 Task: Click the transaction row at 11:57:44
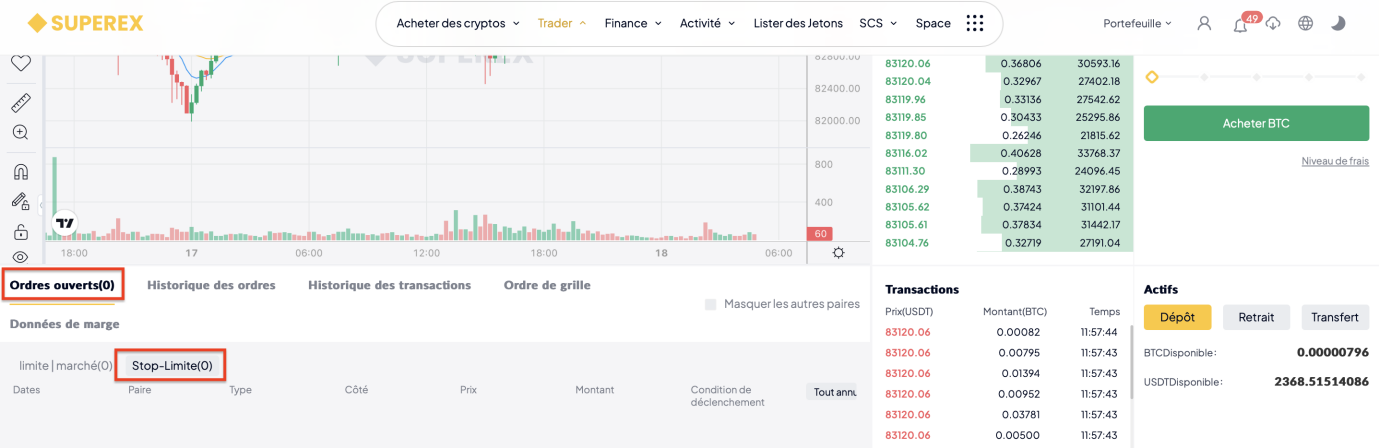coord(1002,332)
